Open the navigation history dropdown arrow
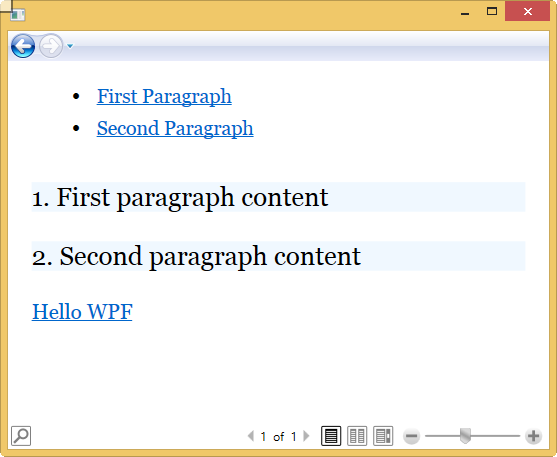The width and height of the screenshot is (557, 457). click(70, 46)
